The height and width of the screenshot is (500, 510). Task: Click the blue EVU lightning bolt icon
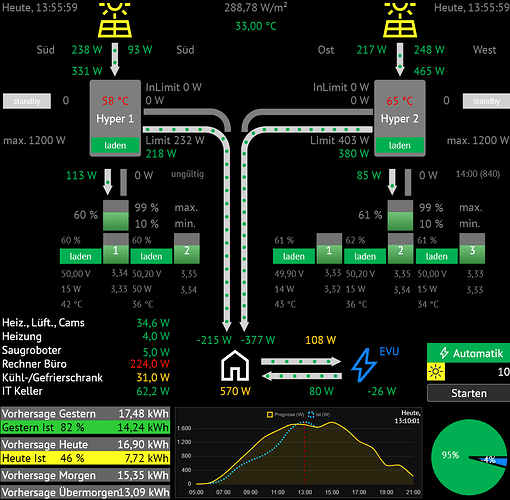(364, 365)
